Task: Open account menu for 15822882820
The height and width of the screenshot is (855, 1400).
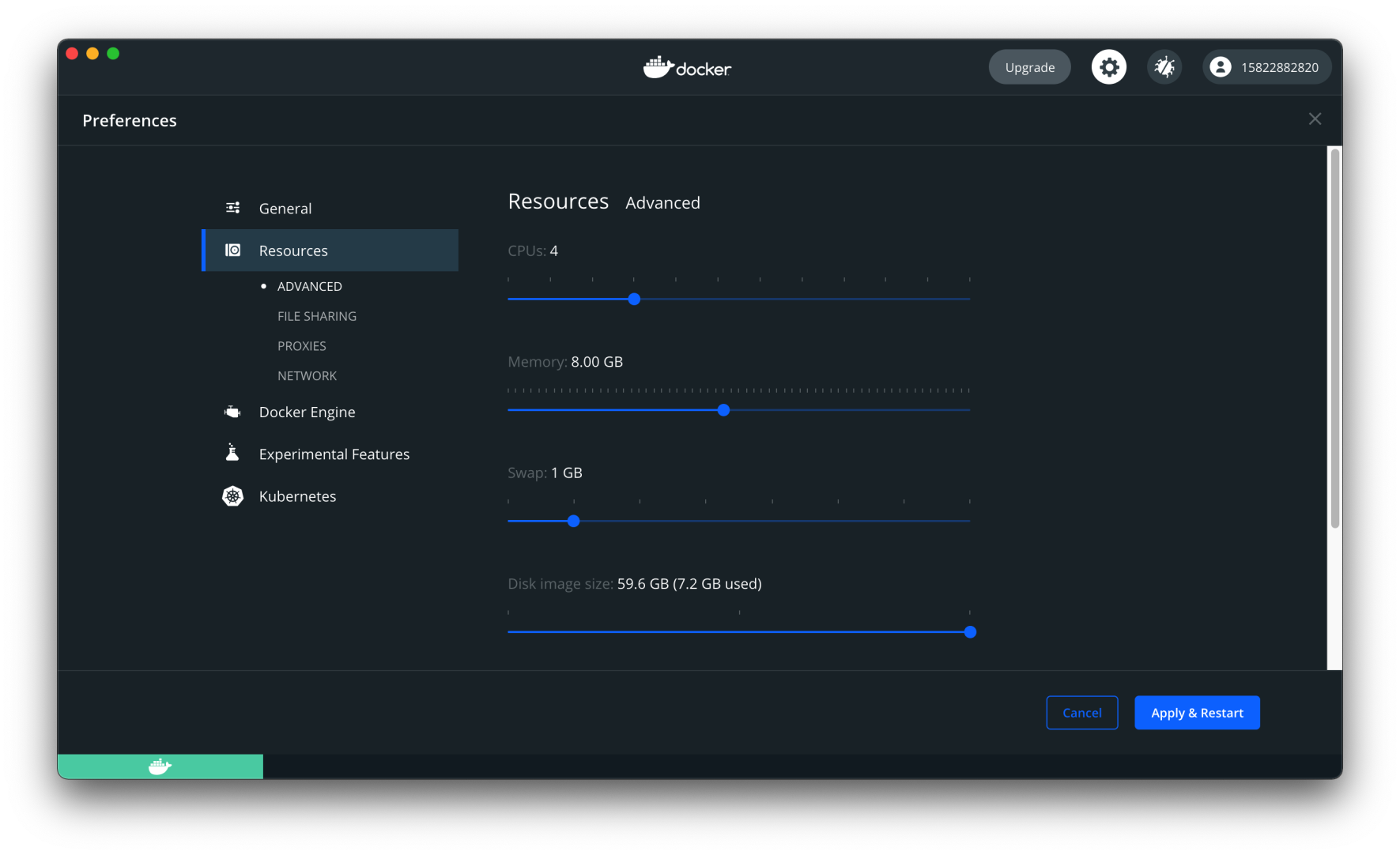Action: tap(1266, 67)
